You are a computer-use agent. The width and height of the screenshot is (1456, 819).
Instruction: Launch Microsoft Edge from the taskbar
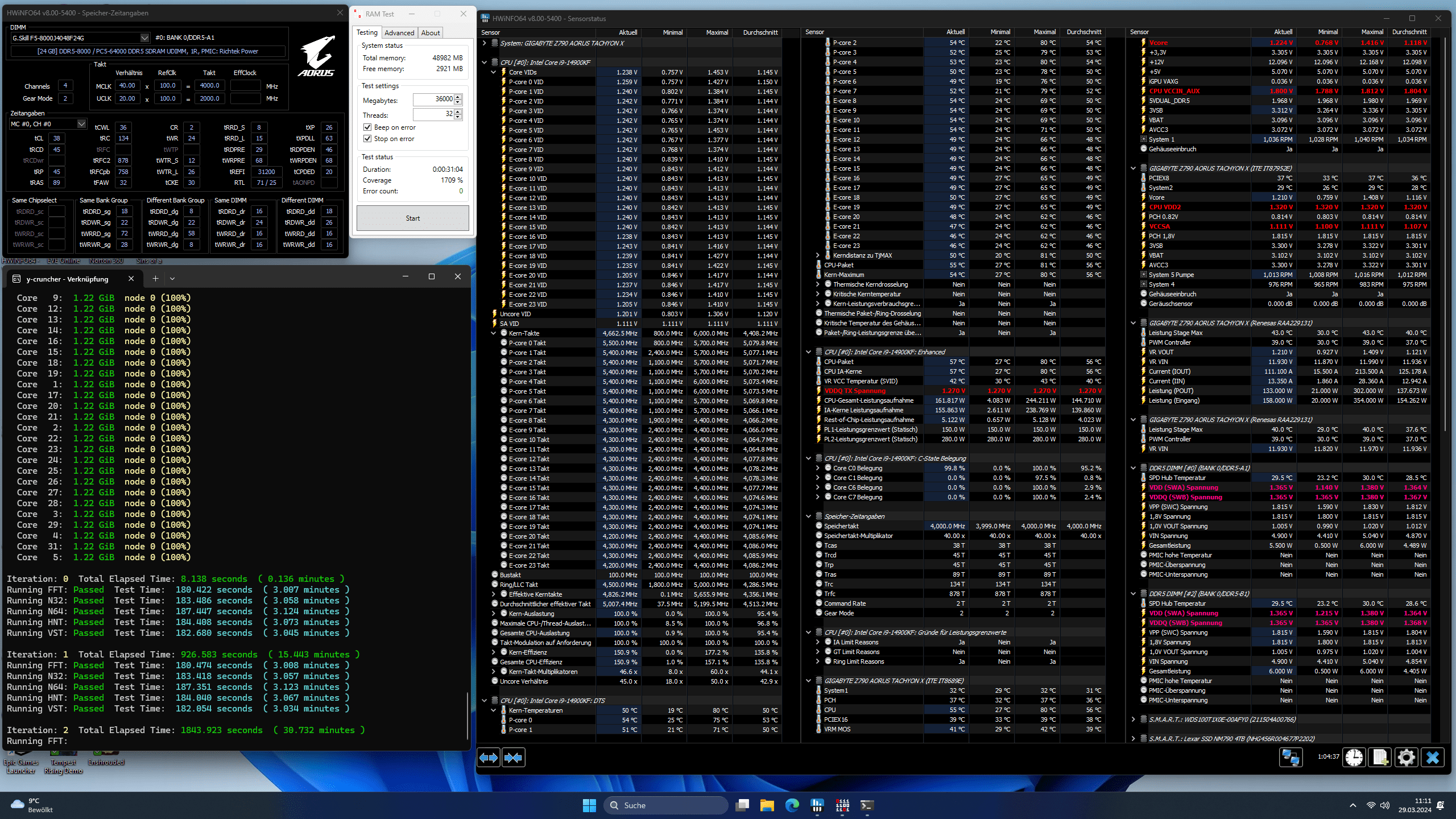point(792,805)
